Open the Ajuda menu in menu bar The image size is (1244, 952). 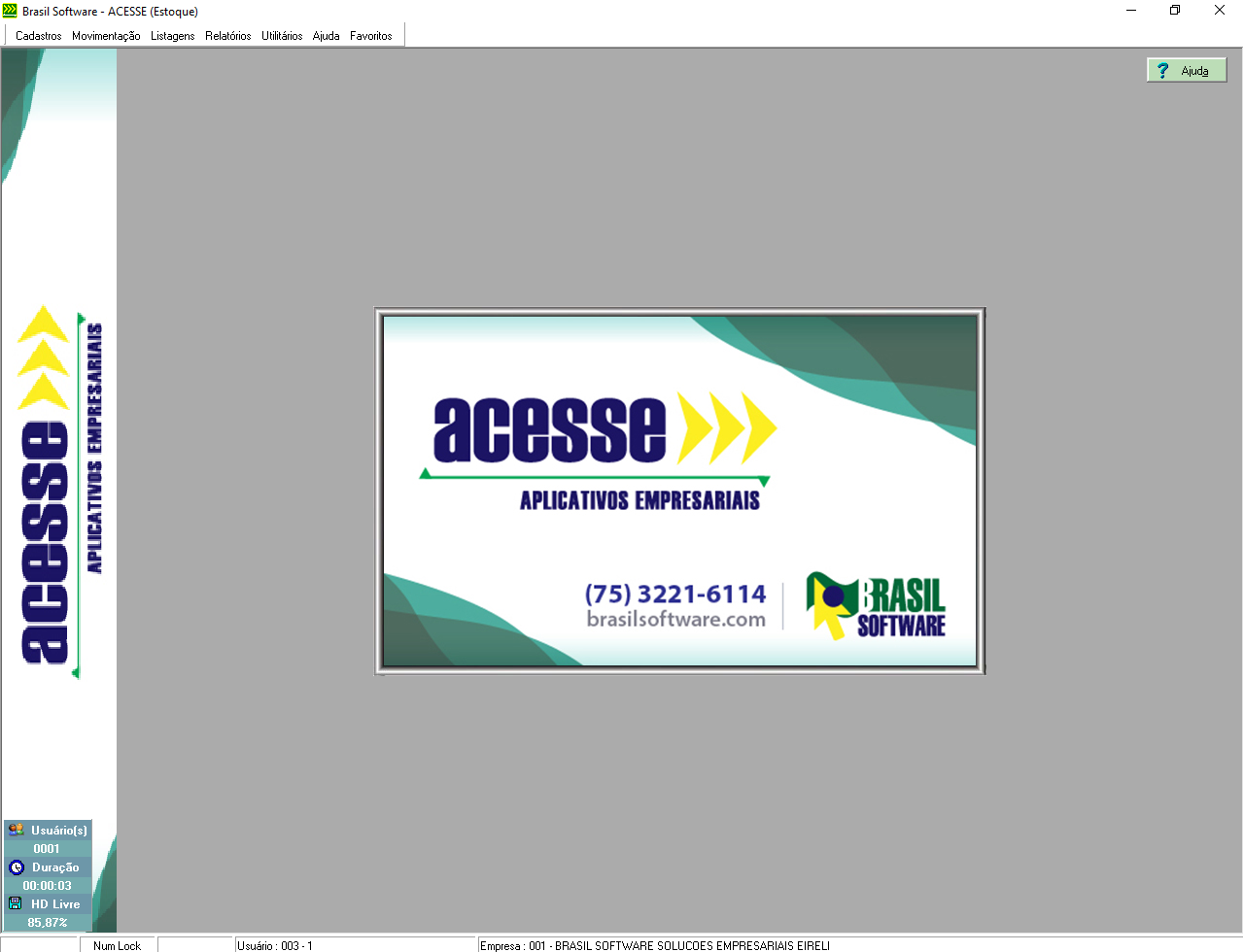point(327,36)
